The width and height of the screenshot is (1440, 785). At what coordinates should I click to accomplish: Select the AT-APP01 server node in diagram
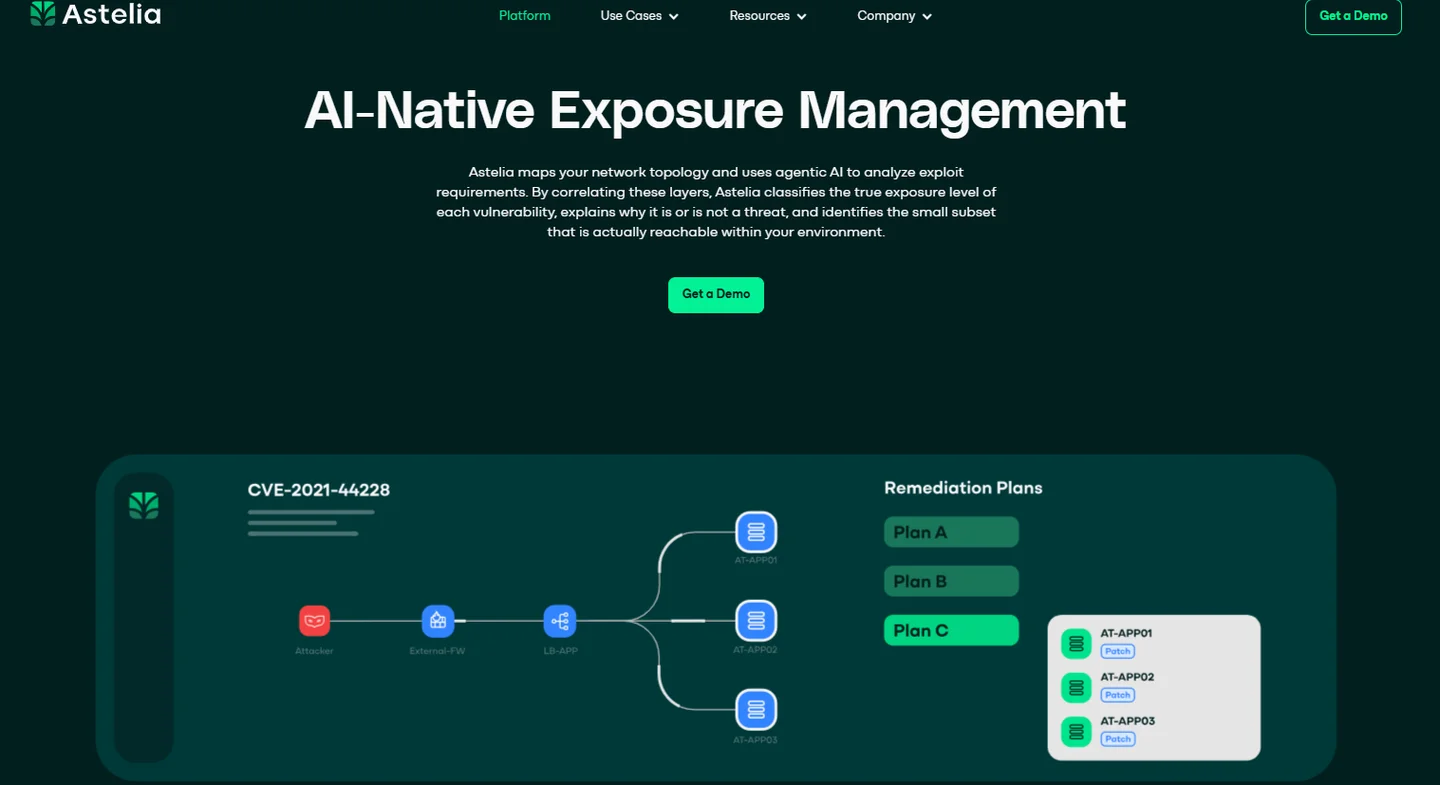(x=756, y=532)
